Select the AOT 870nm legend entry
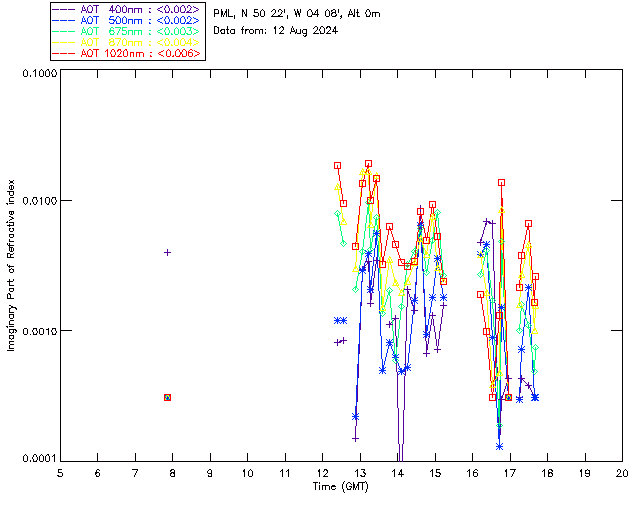Screen dimensions: 640x512 tap(140, 42)
